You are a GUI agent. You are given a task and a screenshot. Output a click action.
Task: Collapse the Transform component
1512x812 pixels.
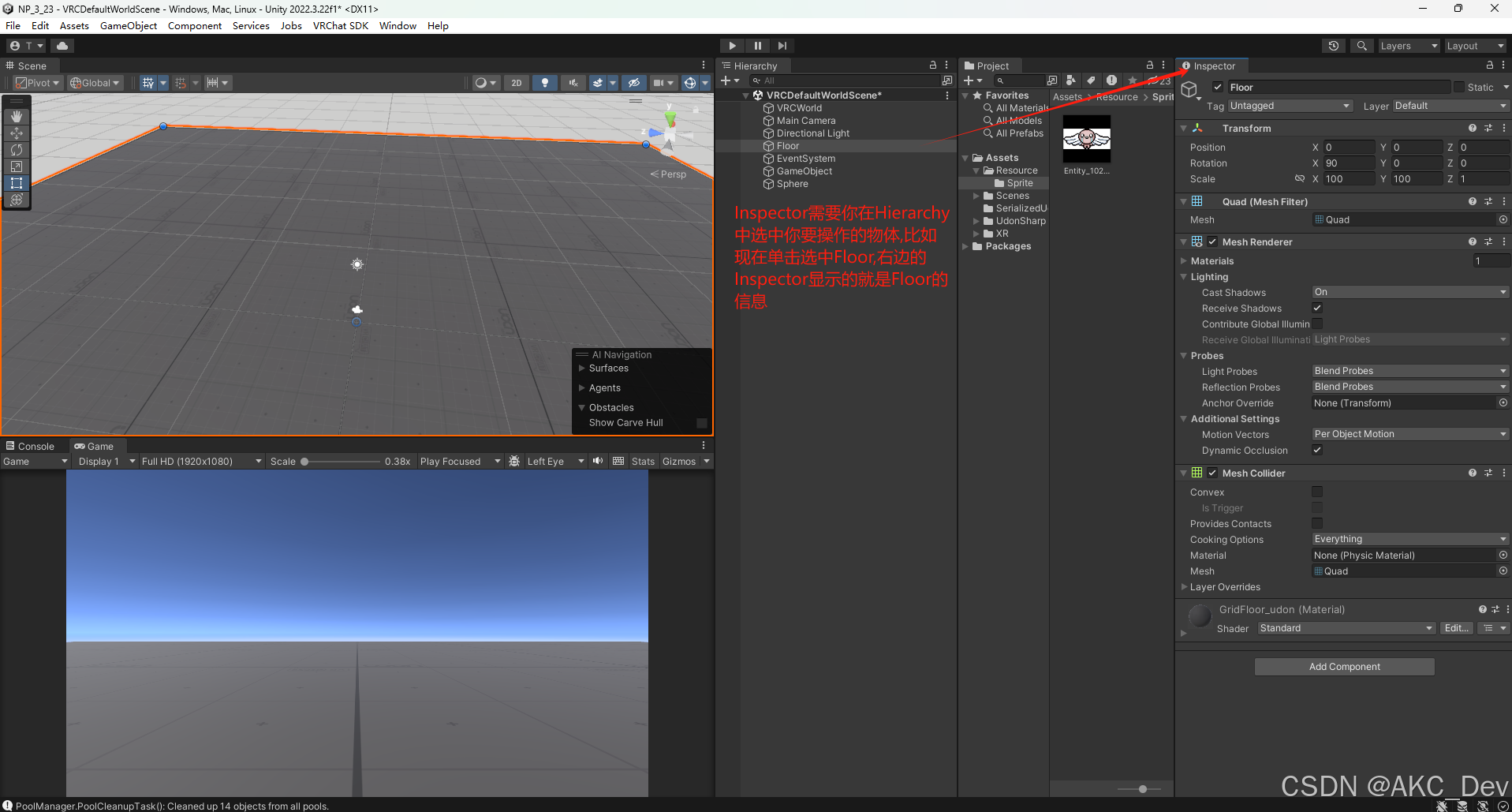tap(1184, 128)
